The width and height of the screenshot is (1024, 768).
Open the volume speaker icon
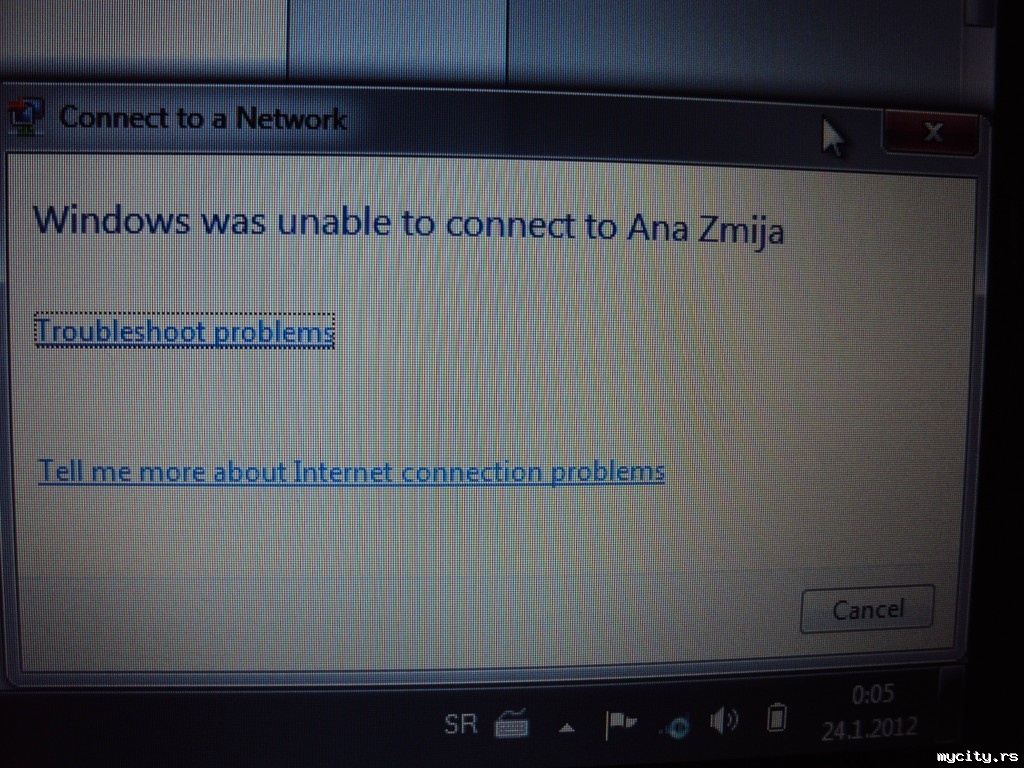point(724,721)
